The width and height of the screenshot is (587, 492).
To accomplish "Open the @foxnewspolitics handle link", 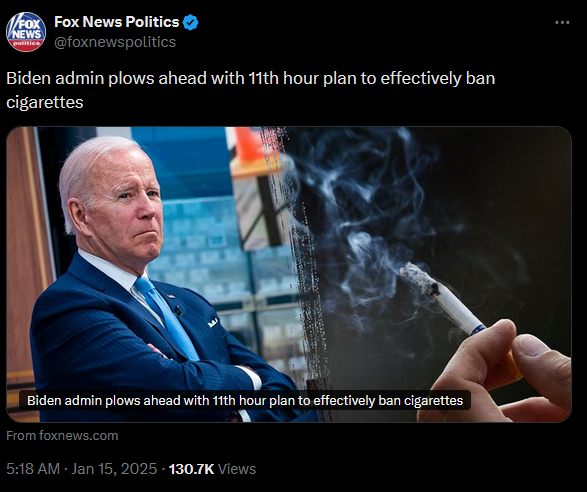I will pyautogui.click(x=115, y=42).
